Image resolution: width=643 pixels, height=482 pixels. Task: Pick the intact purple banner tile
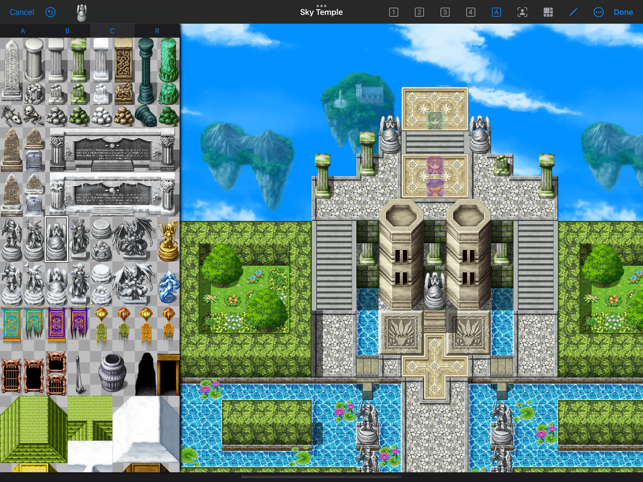pos(56,324)
